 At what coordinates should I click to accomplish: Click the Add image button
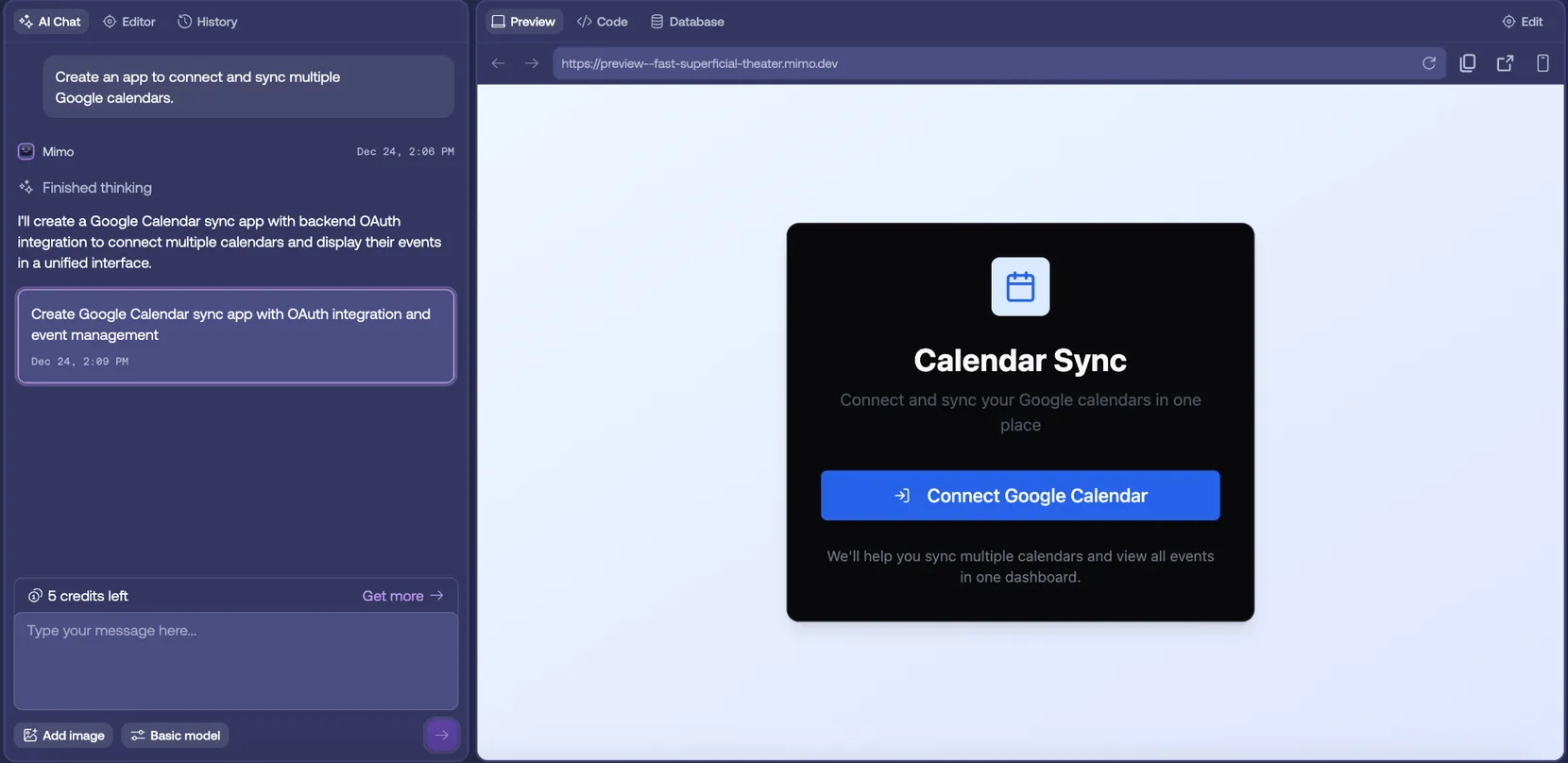point(63,736)
